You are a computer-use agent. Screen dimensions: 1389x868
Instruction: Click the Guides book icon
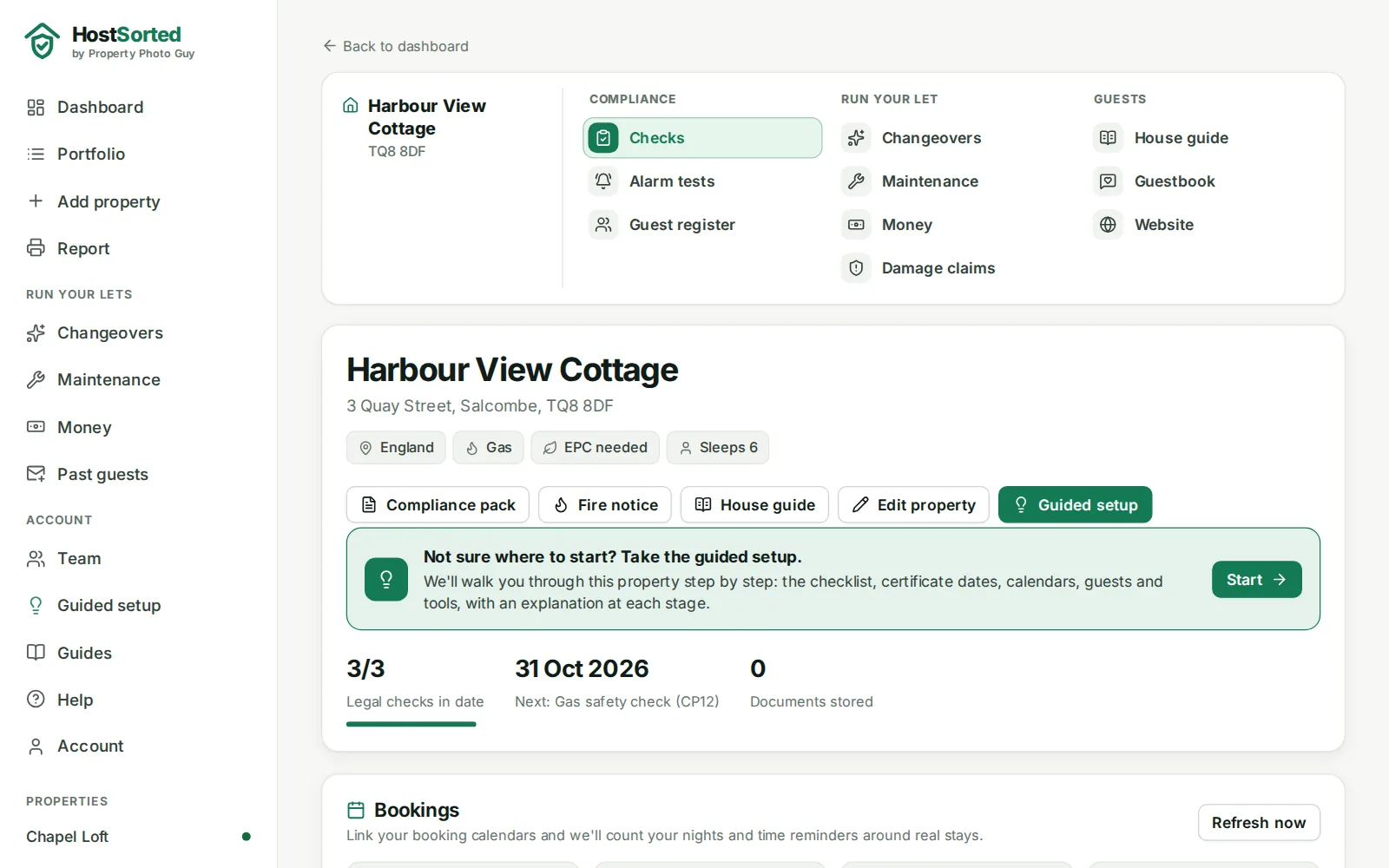click(x=36, y=652)
